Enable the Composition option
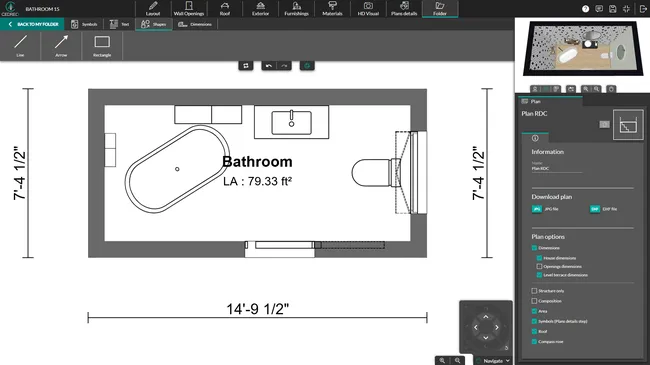Screen dimensions: 650x365 point(534,301)
